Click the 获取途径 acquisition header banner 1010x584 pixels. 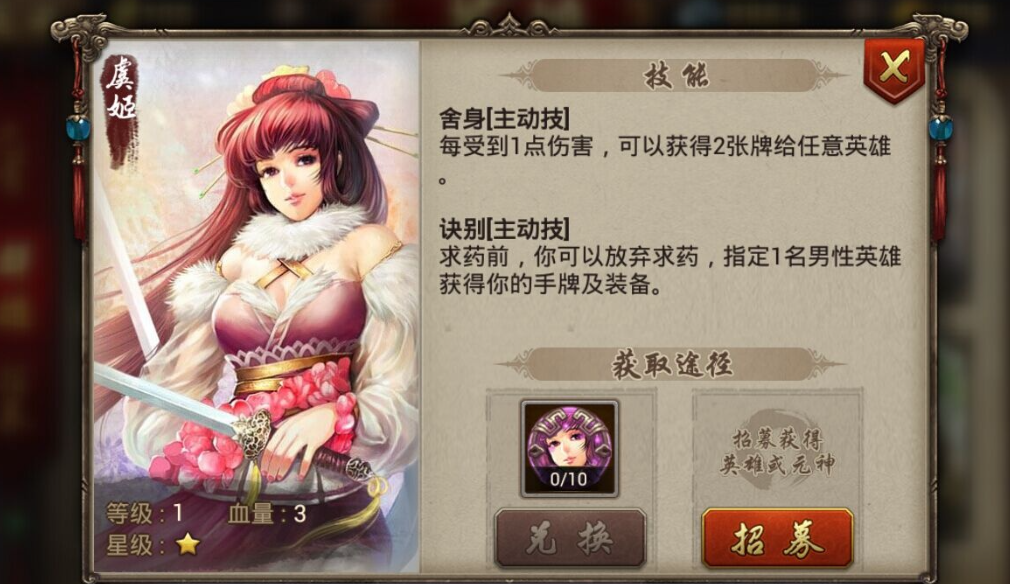[671, 364]
